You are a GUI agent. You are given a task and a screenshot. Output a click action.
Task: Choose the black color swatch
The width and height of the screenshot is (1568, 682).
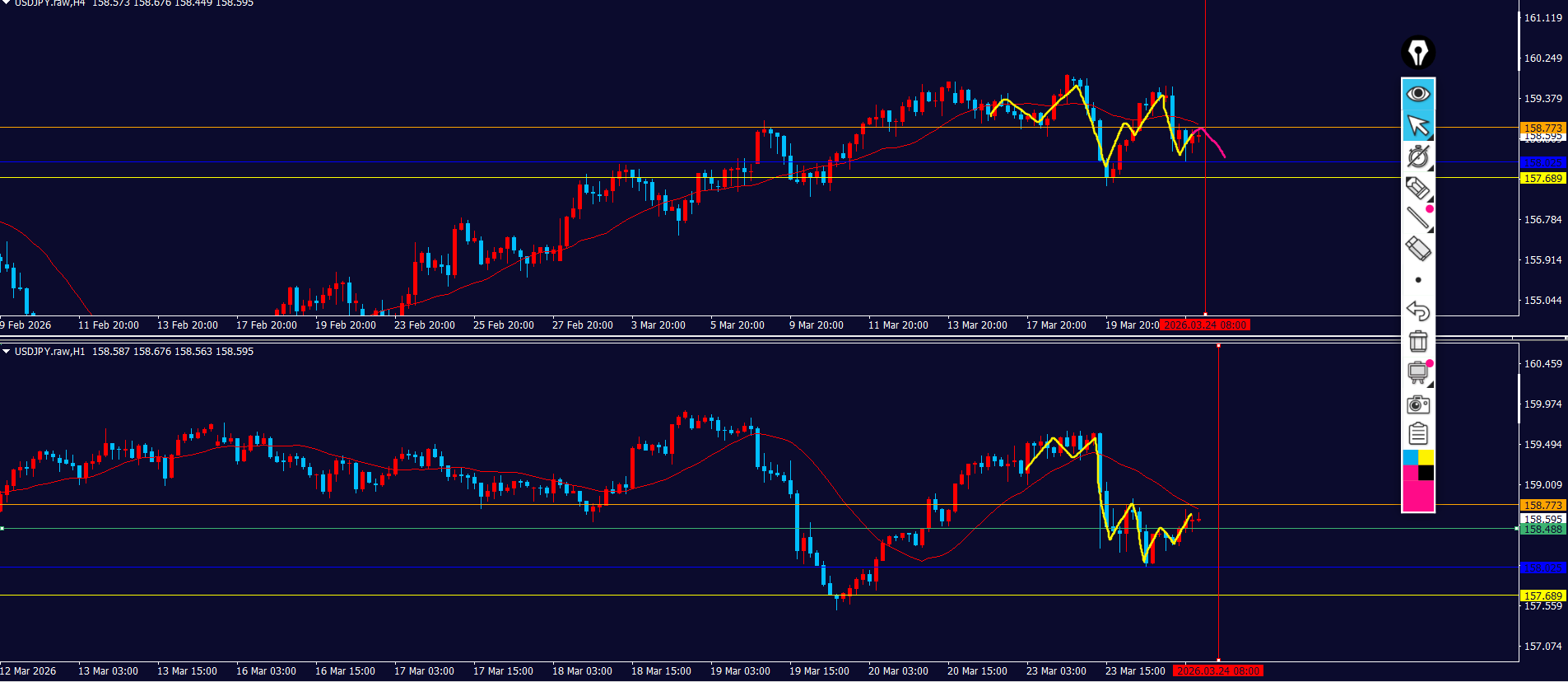(1426, 473)
